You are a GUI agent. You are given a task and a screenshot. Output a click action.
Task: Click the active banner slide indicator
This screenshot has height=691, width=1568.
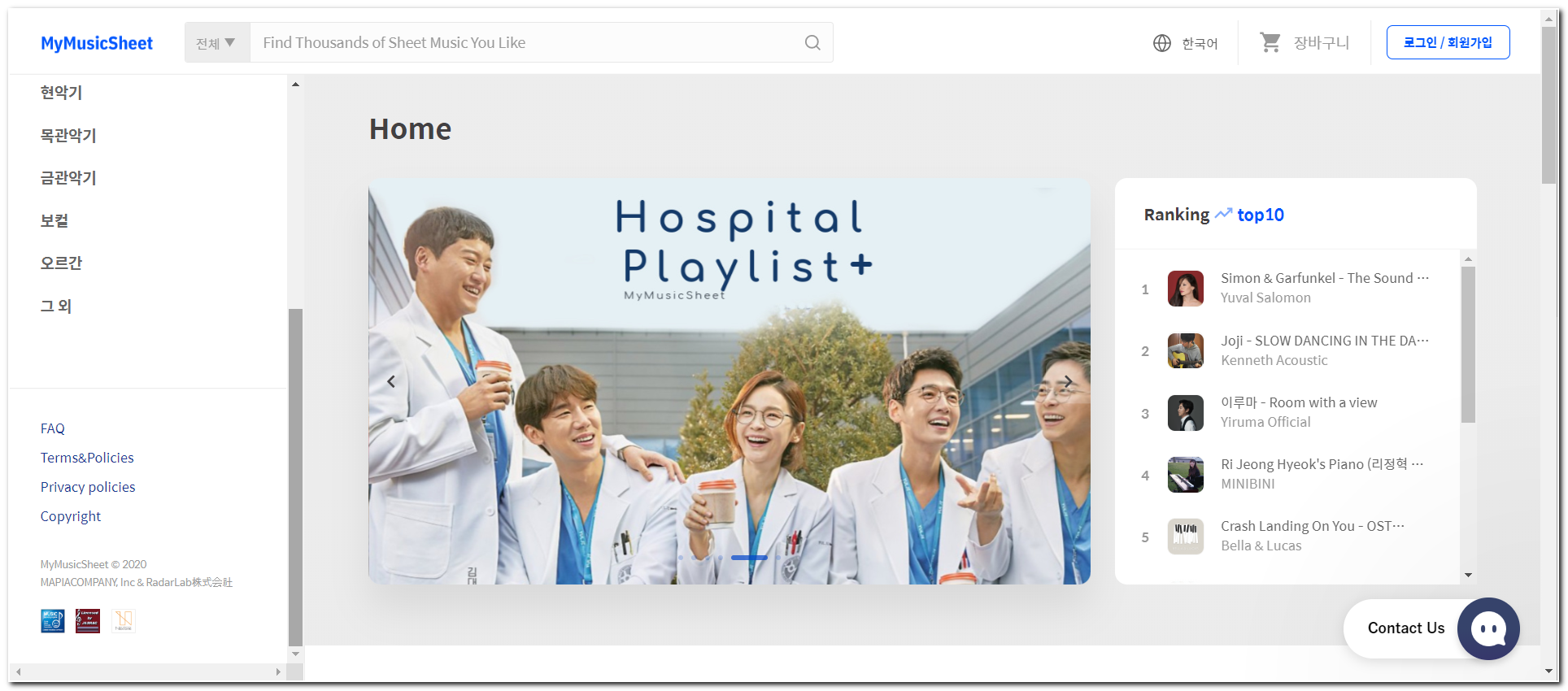tap(749, 558)
